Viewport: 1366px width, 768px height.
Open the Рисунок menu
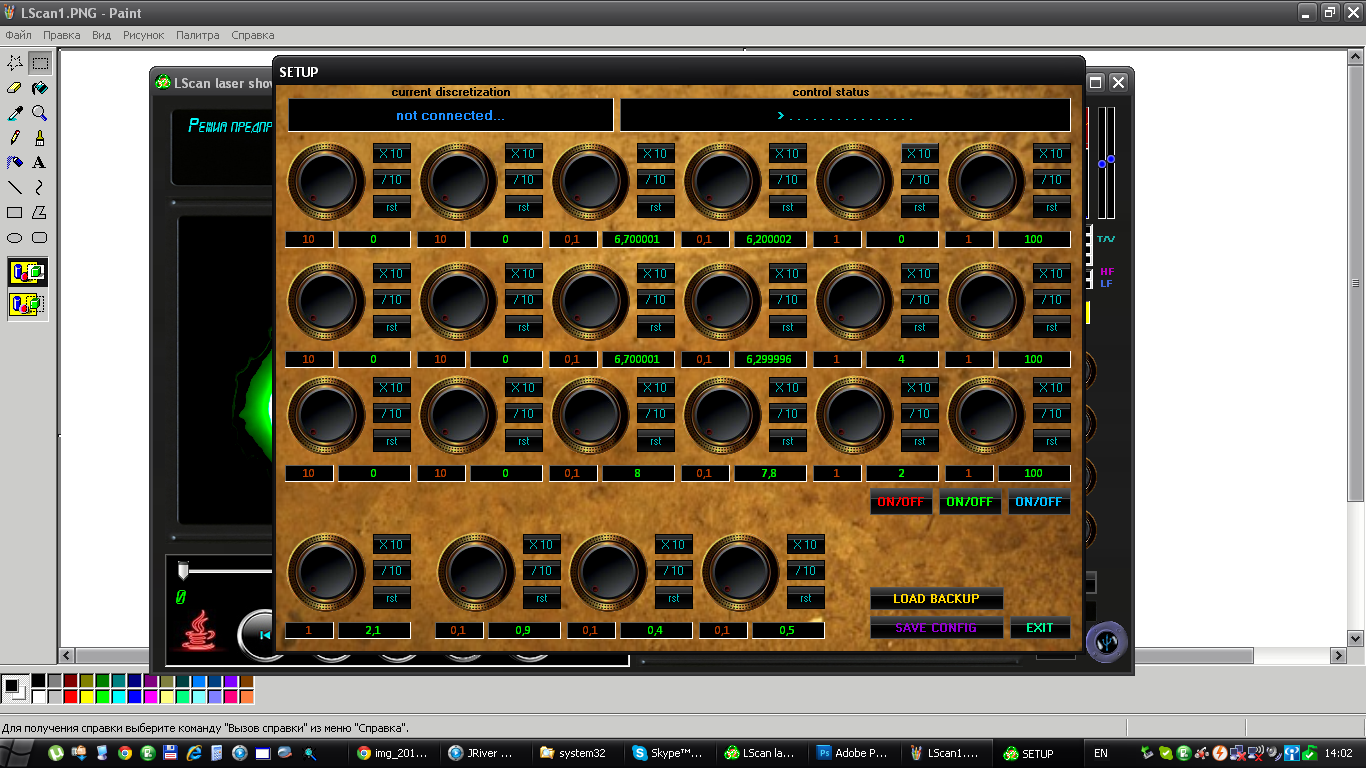click(144, 35)
